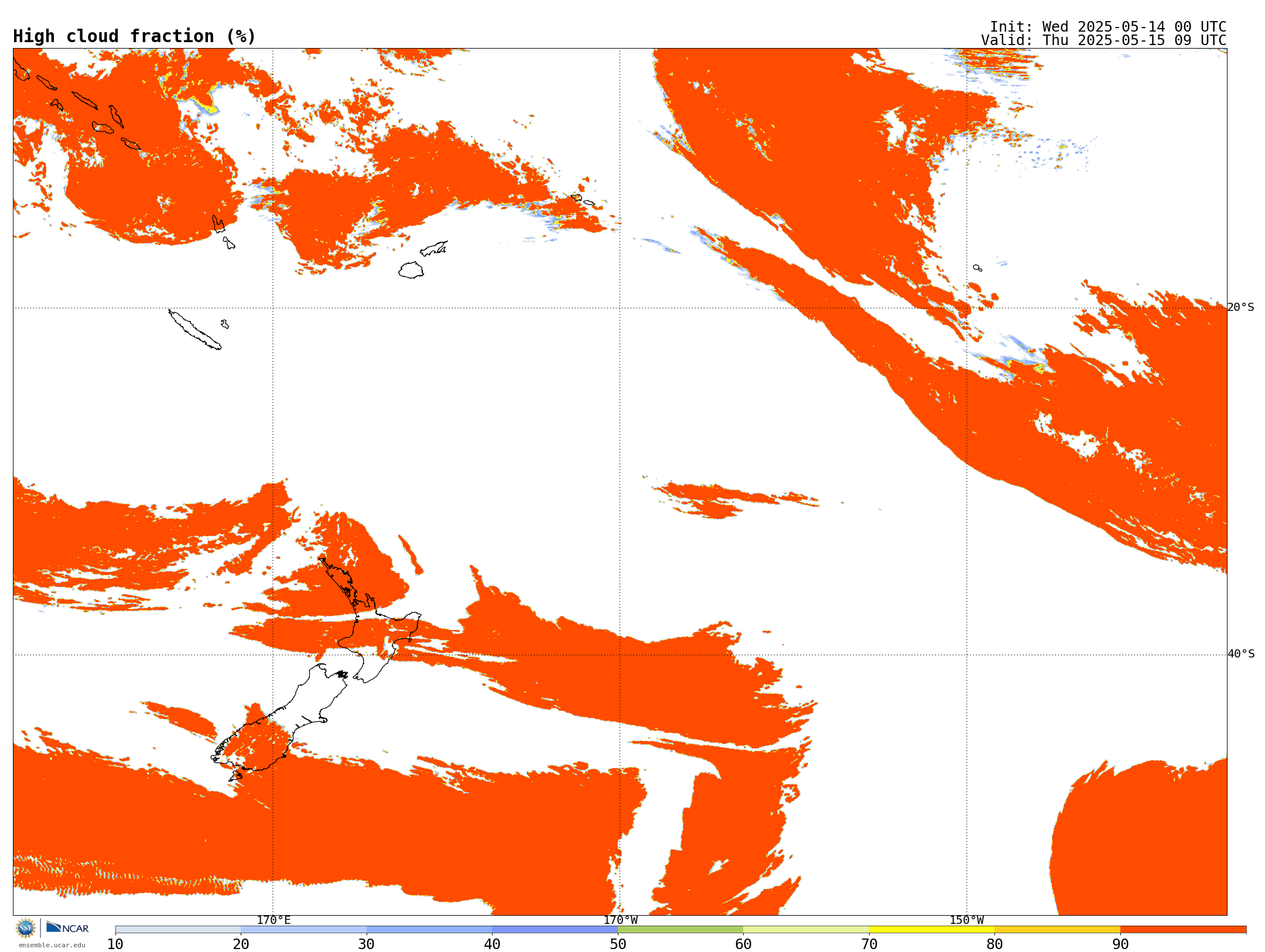The width and height of the screenshot is (1265, 952).
Task: Click the ensemble.ucar.edu text
Action: 52,945
